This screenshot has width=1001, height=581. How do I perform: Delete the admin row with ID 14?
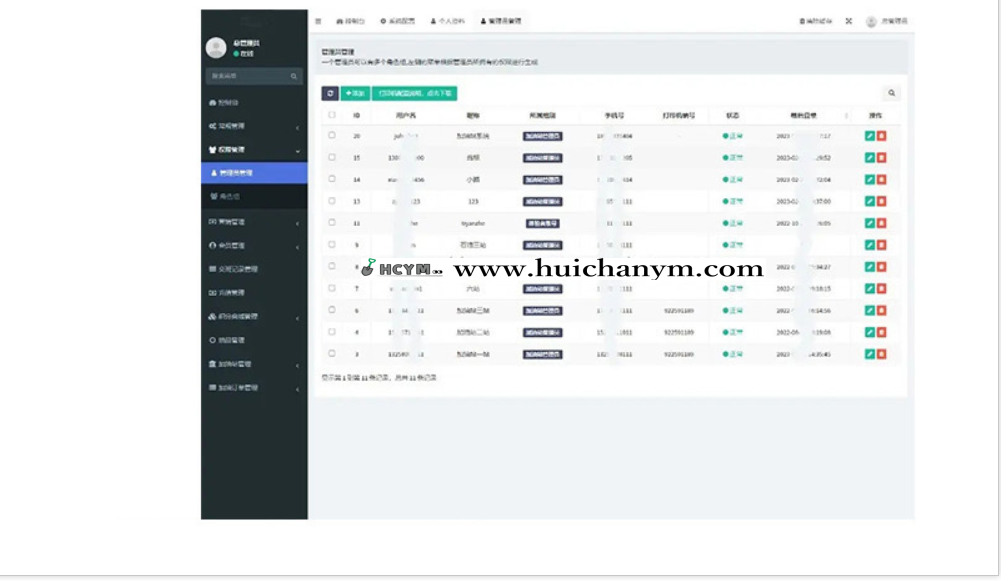(882, 179)
